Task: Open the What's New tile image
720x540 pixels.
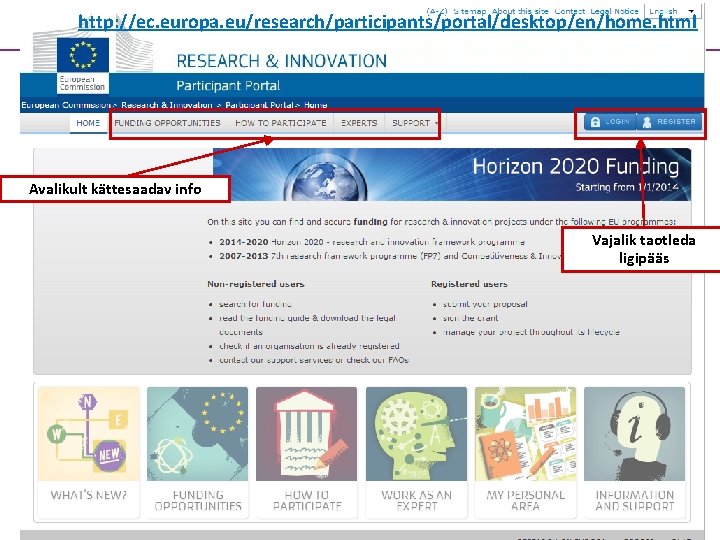Action: pyautogui.click(x=89, y=433)
